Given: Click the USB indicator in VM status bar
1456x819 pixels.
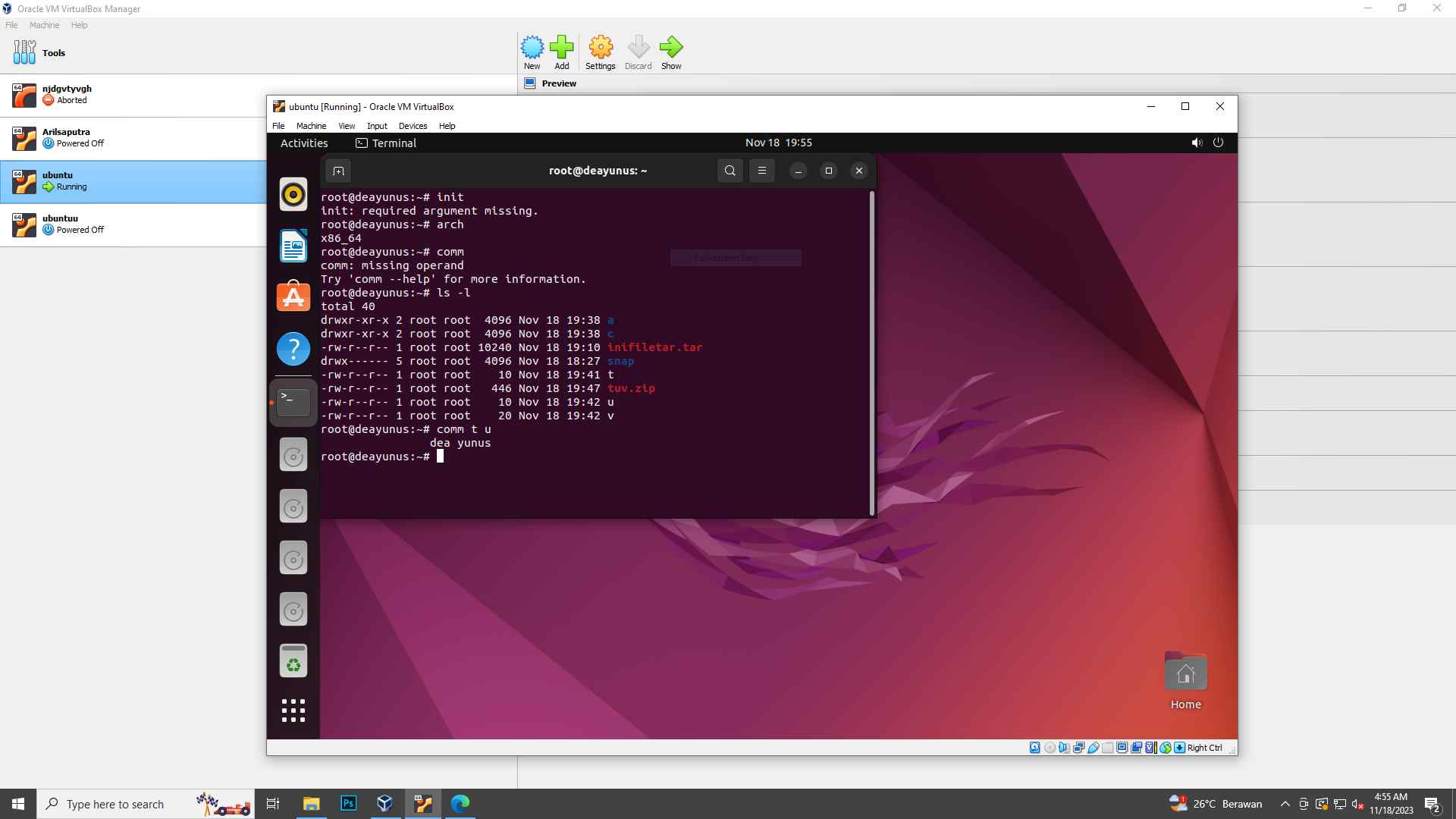Looking at the screenshot, I should [x=1093, y=748].
